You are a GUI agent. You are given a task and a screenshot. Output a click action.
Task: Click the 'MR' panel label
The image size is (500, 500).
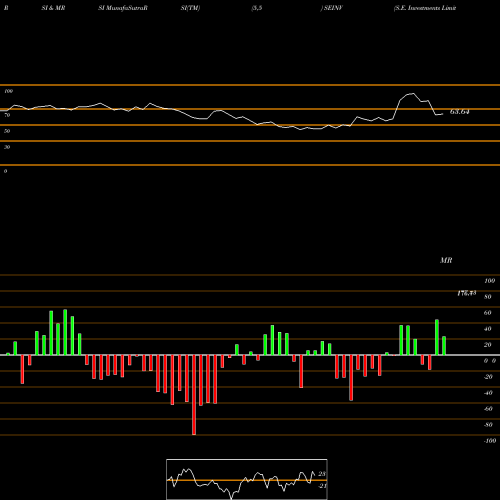coord(446,260)
